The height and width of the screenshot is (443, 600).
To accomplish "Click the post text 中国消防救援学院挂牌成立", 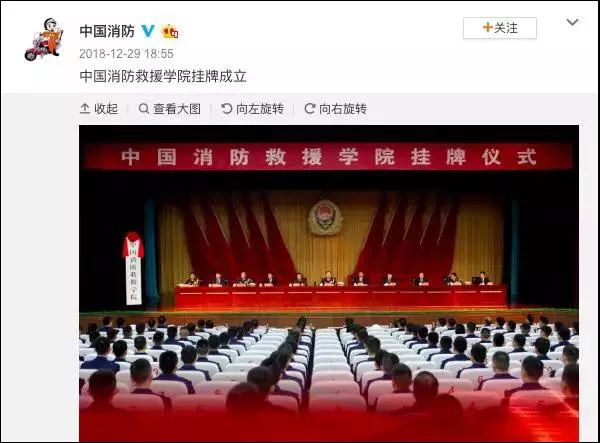I will tap(163, 76).
